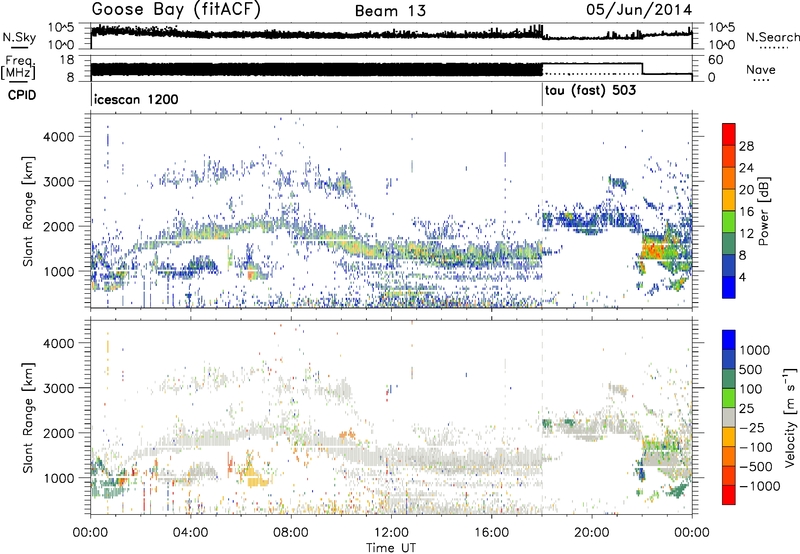This screenshot has height=554, width=800.
Task: Click the 'CPID' row label
Action: 22,95
